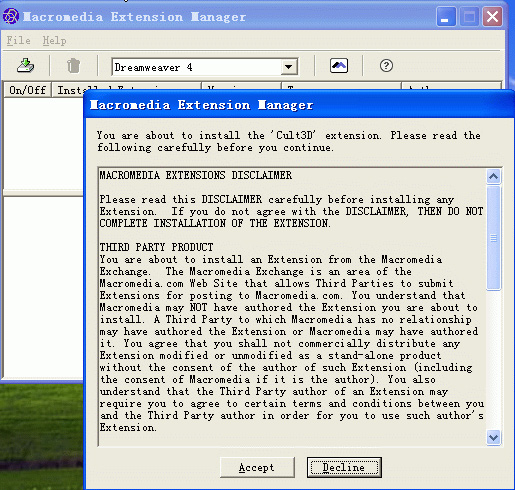Click the disclaimer scrollbar up arrow

tap(493, 177)
